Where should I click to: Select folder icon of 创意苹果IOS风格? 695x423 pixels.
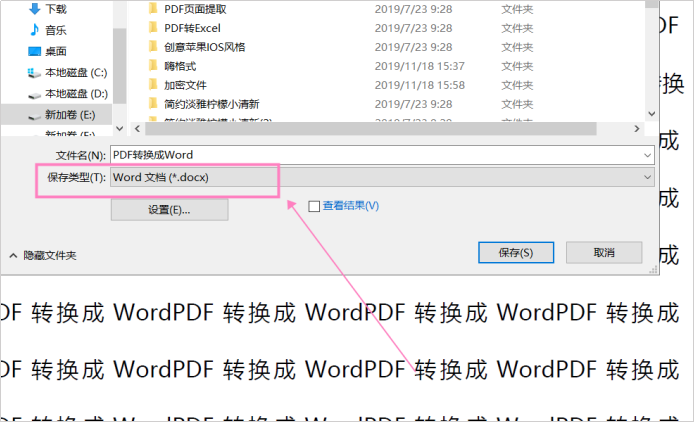[x=153, y=47]
